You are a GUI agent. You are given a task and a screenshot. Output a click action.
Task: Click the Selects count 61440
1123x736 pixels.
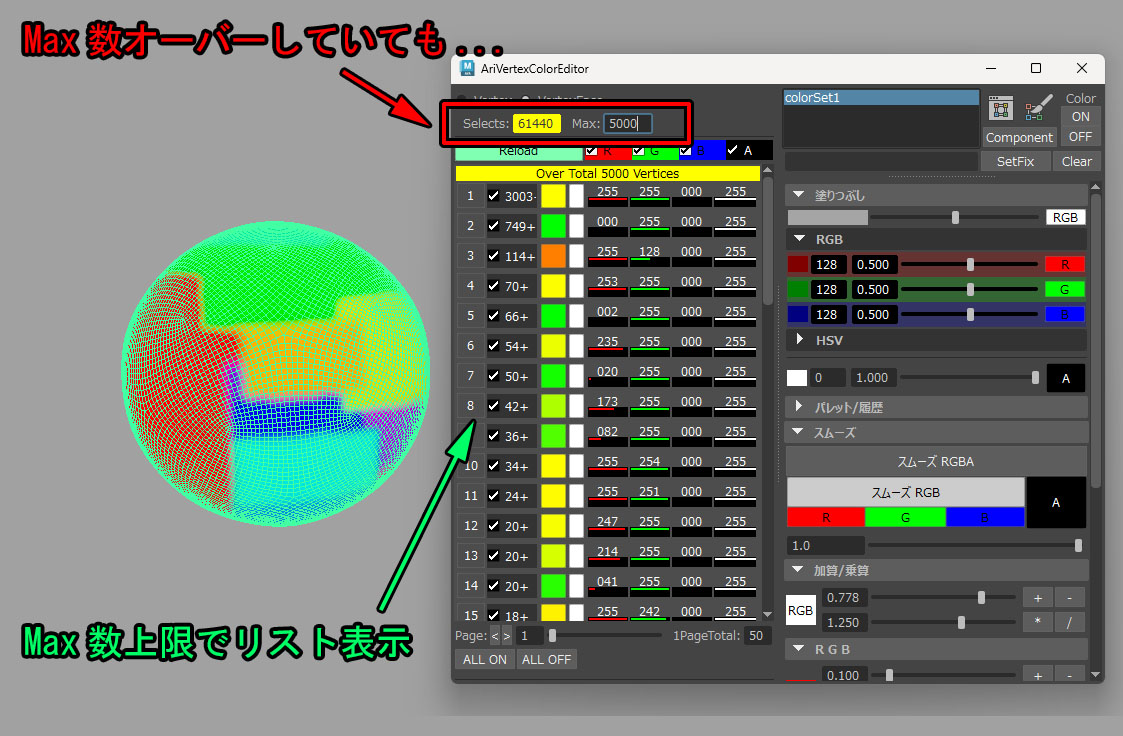coord(536,123)
